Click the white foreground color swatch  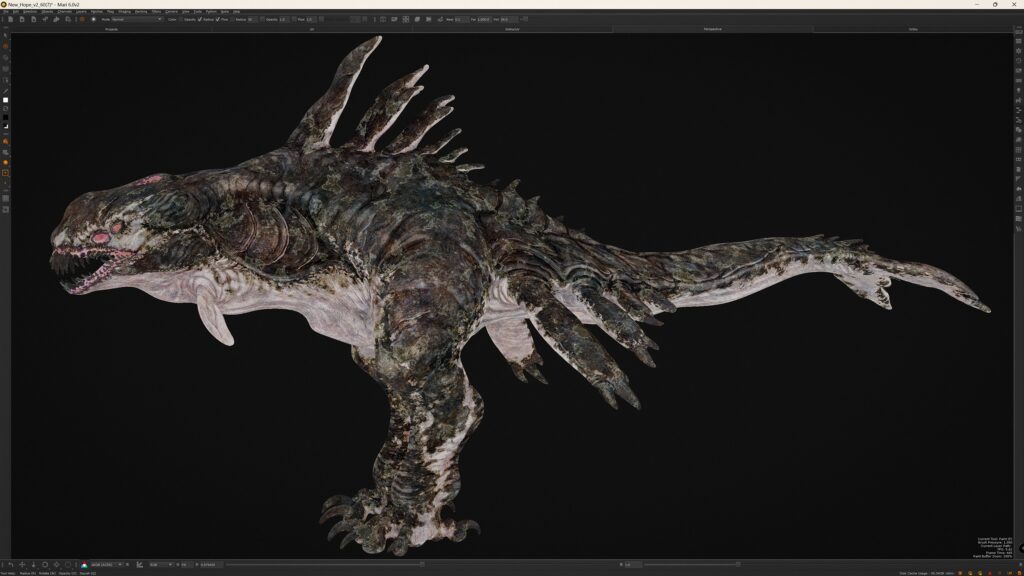pyautogui.click(x=5, y=100)
